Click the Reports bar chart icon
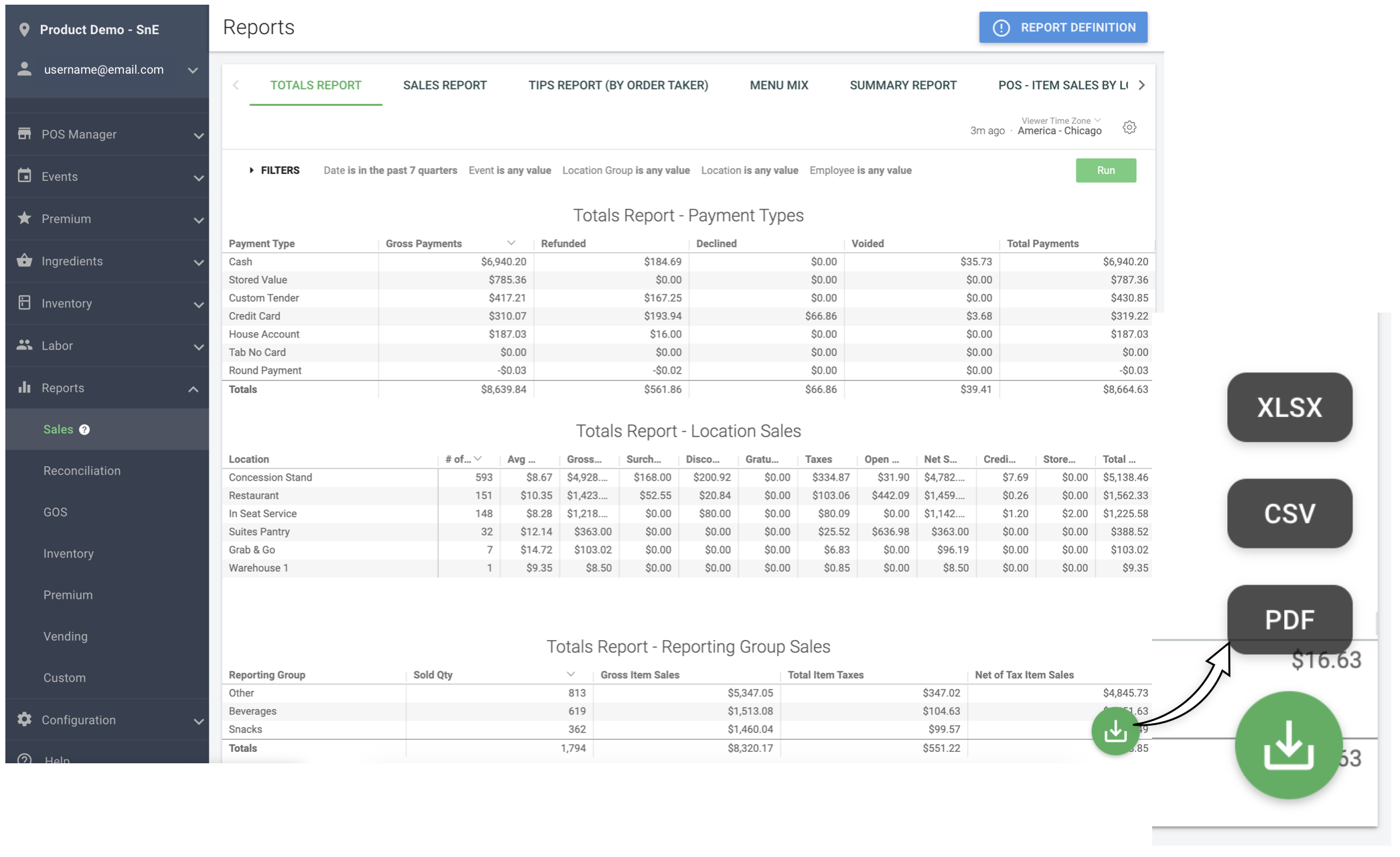1400x857 pixels. coord(25,387)
